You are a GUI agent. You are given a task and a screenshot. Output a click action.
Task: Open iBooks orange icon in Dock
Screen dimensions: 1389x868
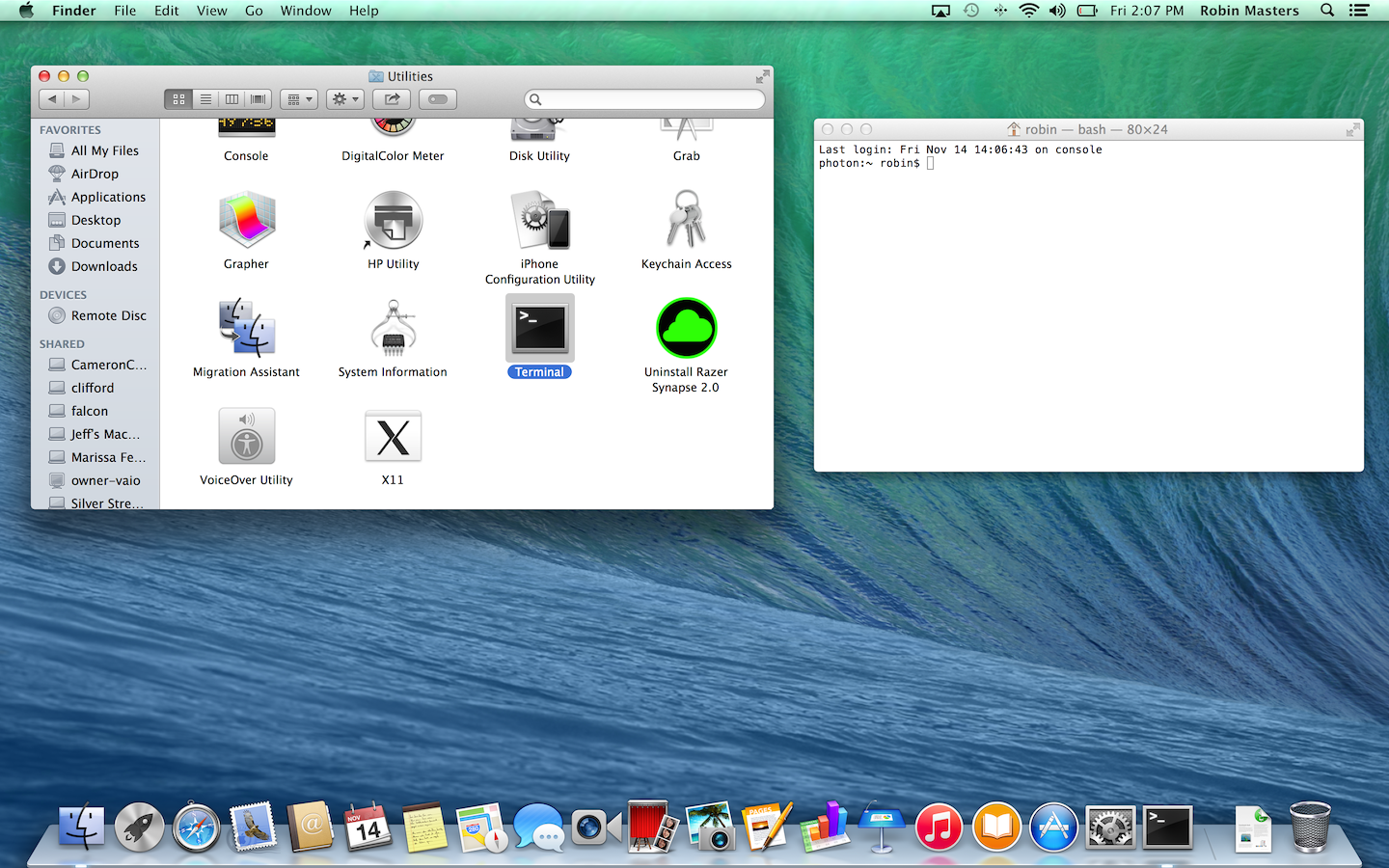[x=996, y=827]
